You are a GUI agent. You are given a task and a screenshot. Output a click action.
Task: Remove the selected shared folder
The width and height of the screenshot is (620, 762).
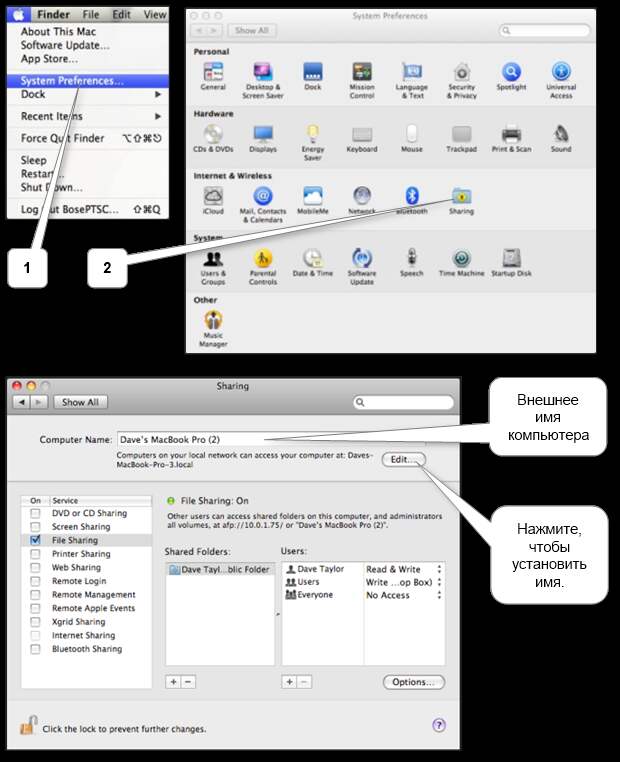(x=189, y=682)
